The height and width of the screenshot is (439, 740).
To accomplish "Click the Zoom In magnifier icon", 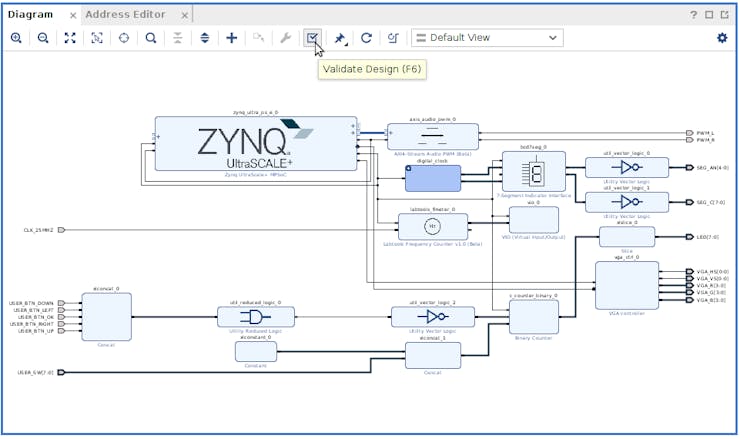I will 16,38.
